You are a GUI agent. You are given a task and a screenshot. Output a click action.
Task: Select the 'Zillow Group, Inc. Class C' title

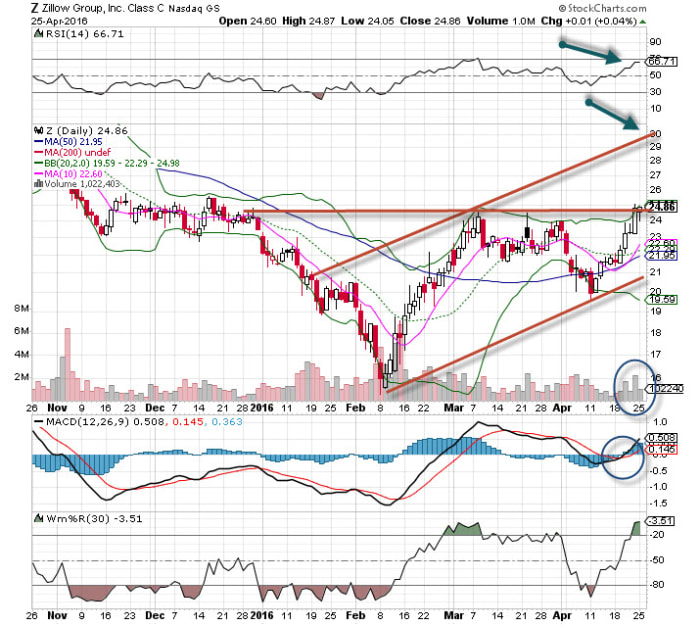pyautogui.click(x=103, y=8)
